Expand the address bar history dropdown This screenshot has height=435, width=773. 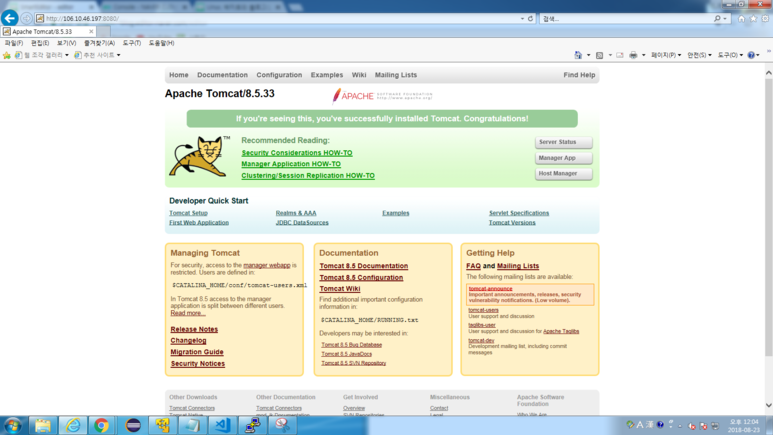pos(522,19)
